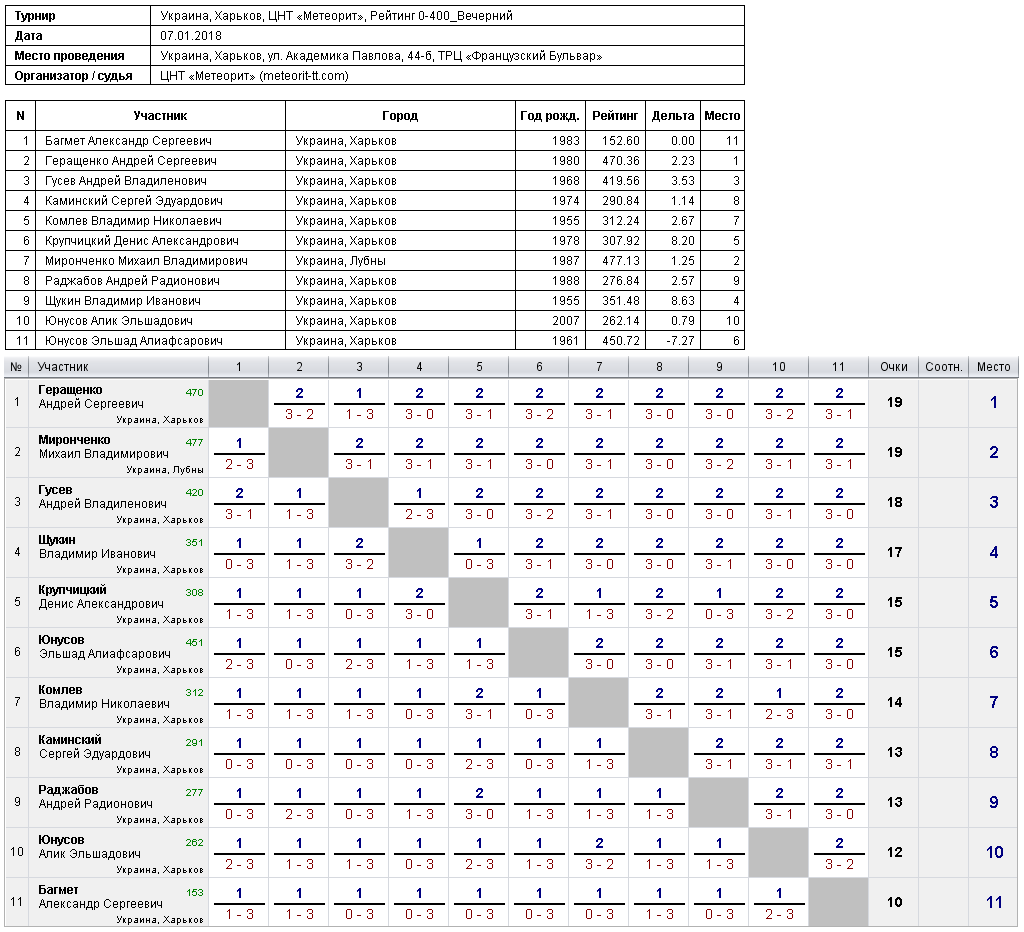Image resolution: width=1024 pixels, height=932 pixels.
Task: Click the bold name Геращенко in the results grid
Action: coord(70,390)
